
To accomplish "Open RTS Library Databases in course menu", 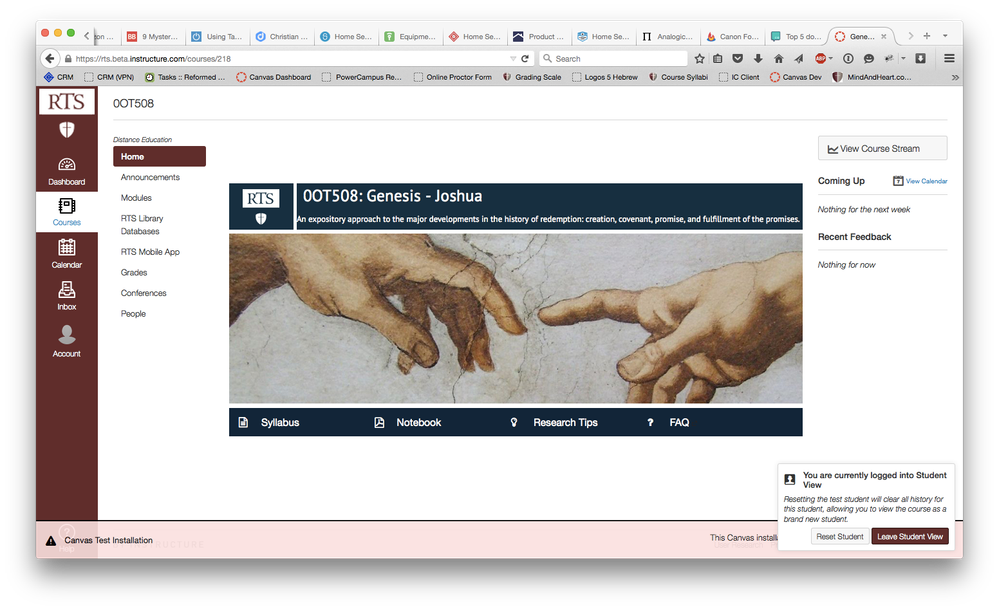I will click(142, 224).
